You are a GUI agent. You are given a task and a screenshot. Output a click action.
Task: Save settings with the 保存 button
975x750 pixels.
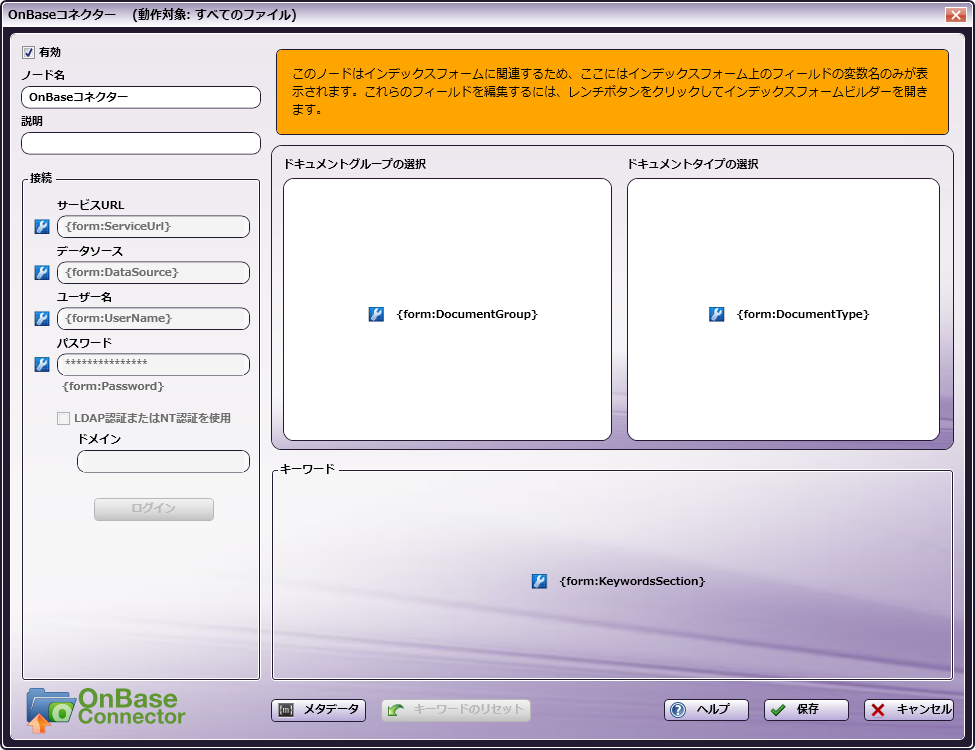(806, 710)
